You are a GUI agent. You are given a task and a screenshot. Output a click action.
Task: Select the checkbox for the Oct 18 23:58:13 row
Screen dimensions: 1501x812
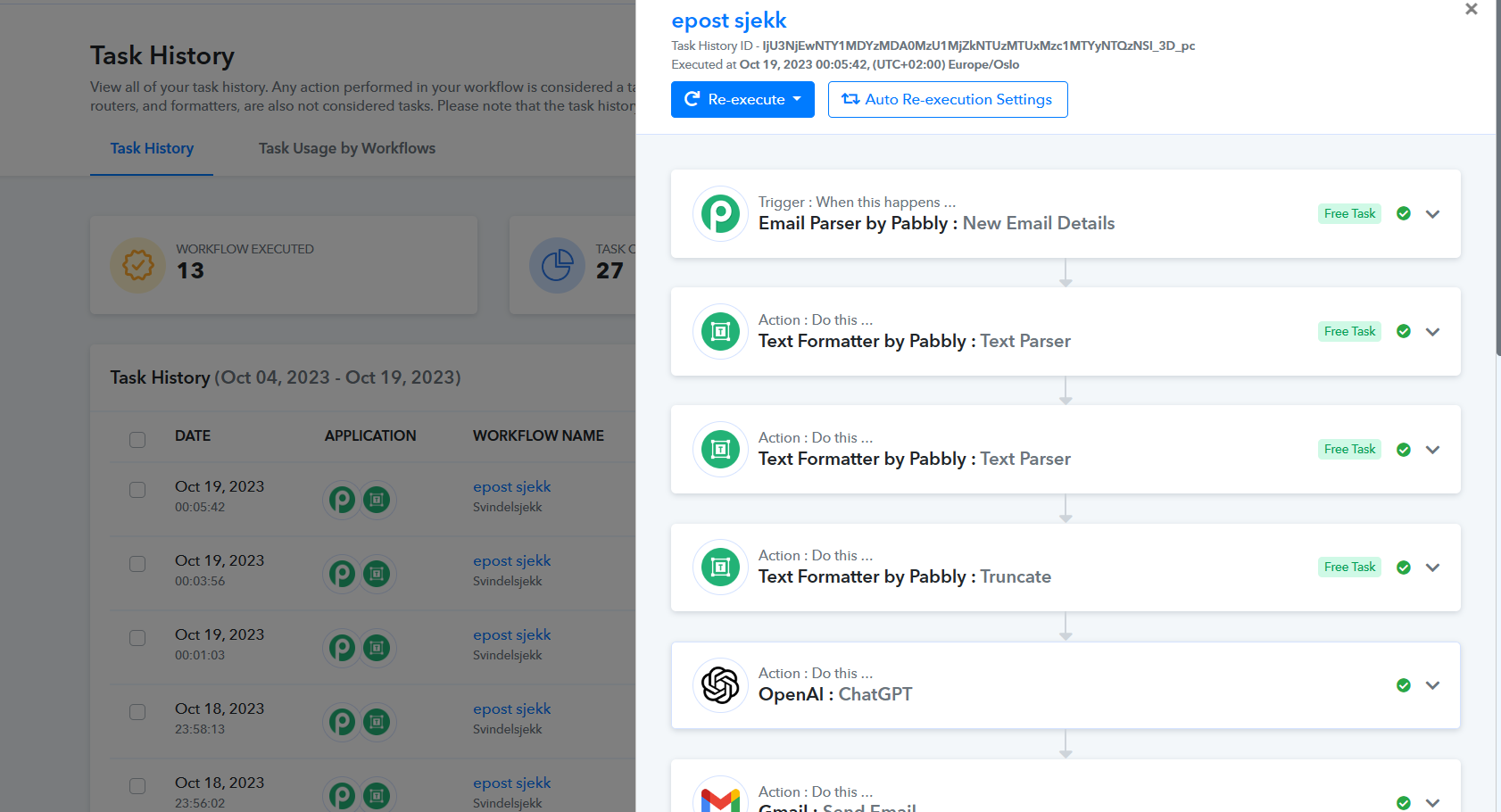pos(137,712)
